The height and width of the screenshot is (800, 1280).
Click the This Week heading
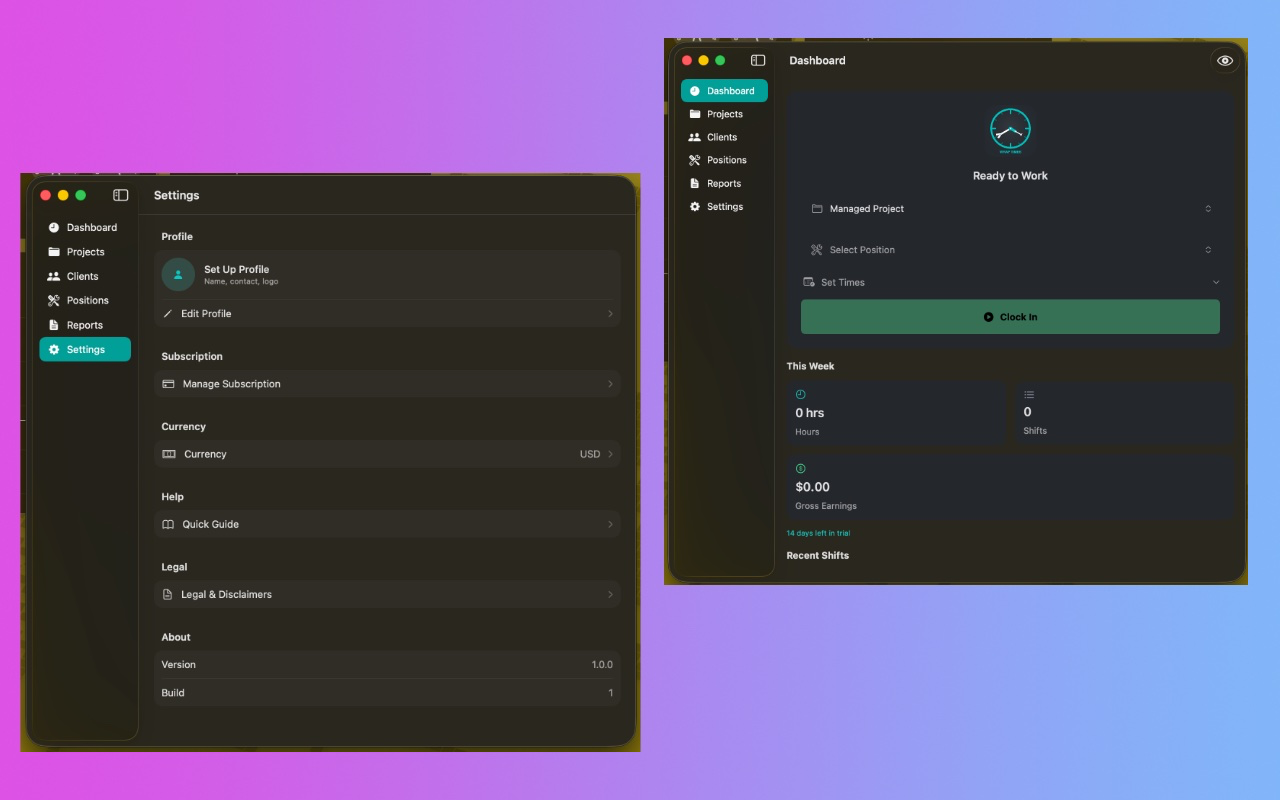pyautogui.click(x=810, y=366)
